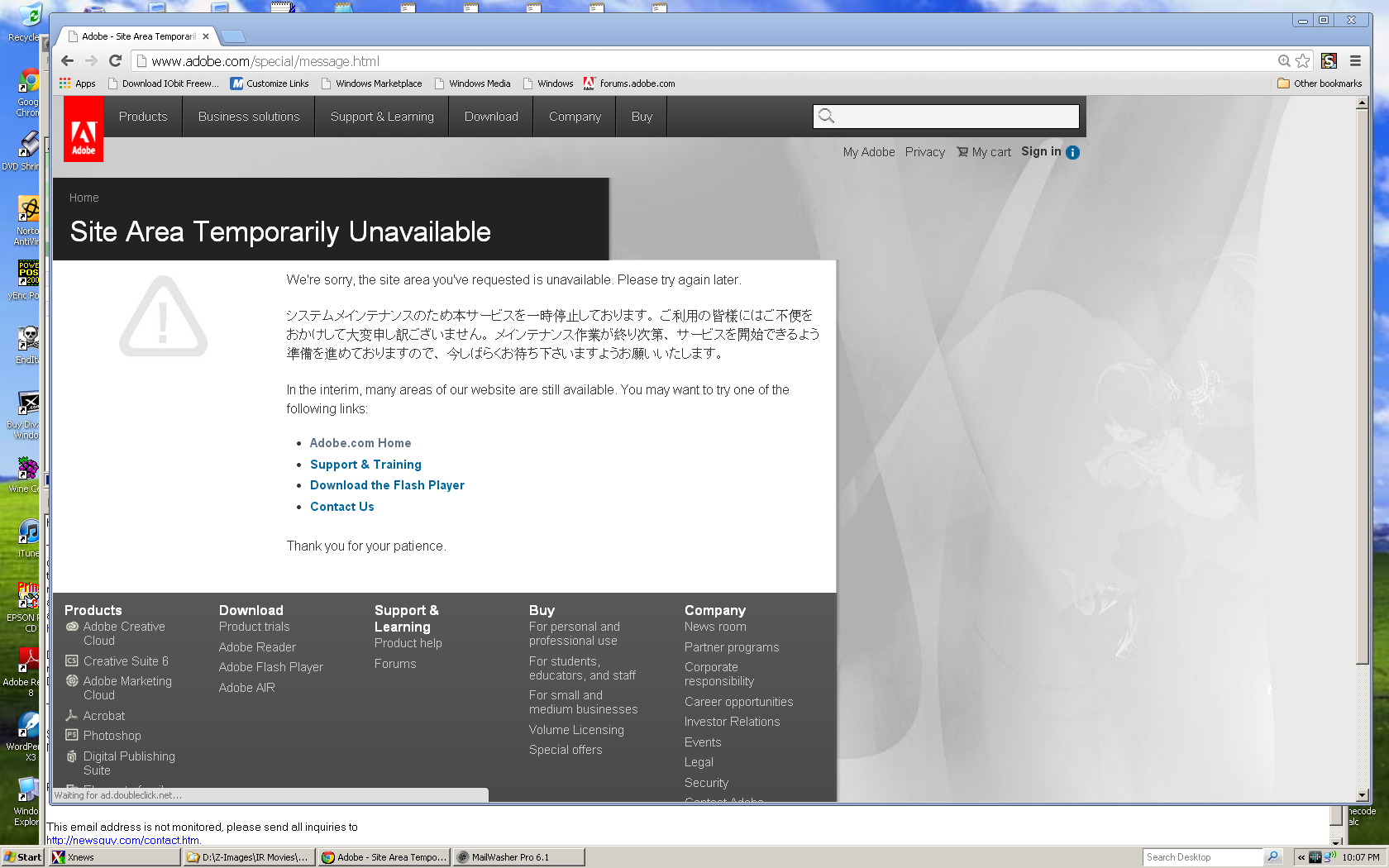Open the Buy navigation menu
Image resolution: width=1389 pixels, height=868 pixels.
coord(642,117)
